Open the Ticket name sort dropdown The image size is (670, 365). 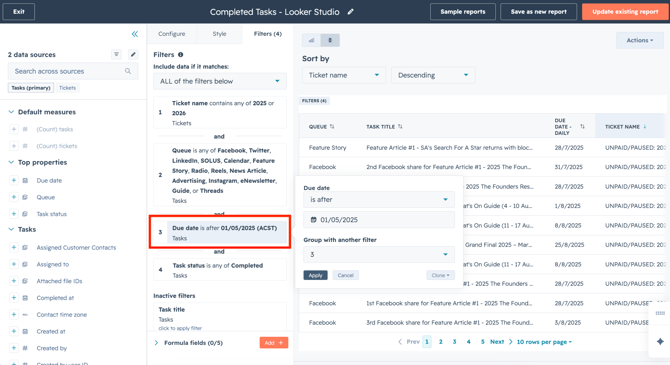pyautogui.click(x=344, y=75)
